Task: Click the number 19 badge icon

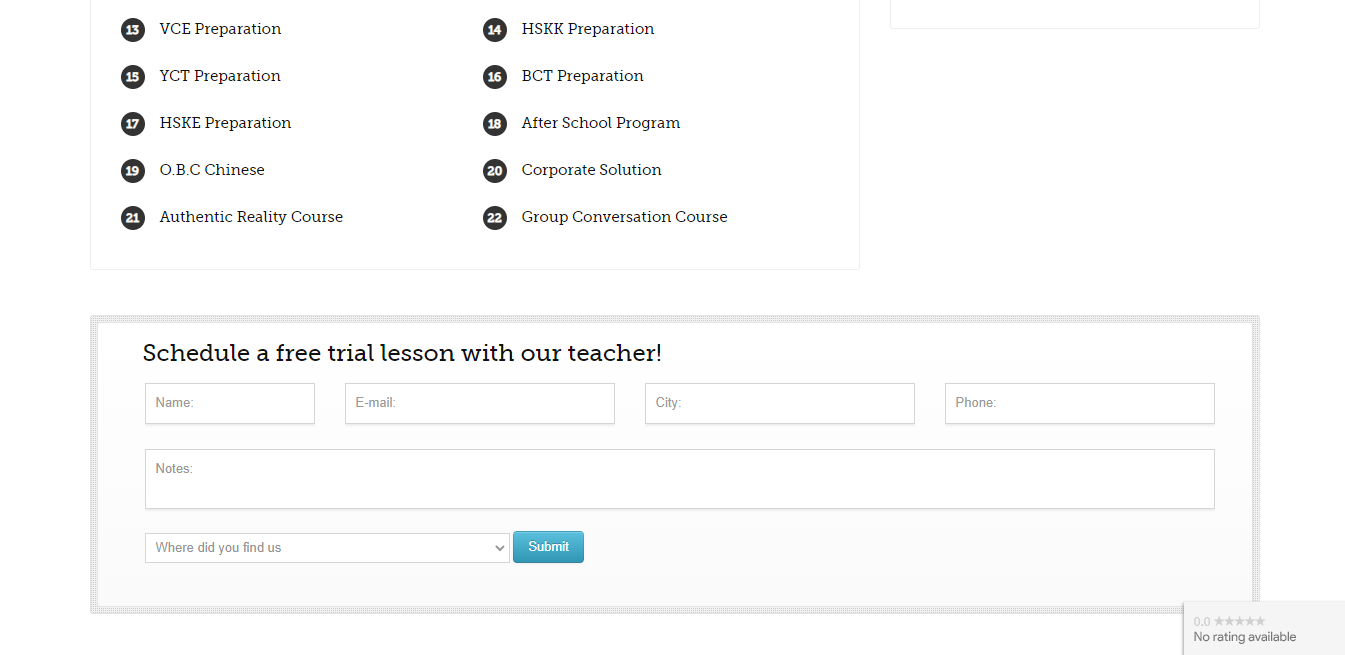Action: (x=133, y=171)
